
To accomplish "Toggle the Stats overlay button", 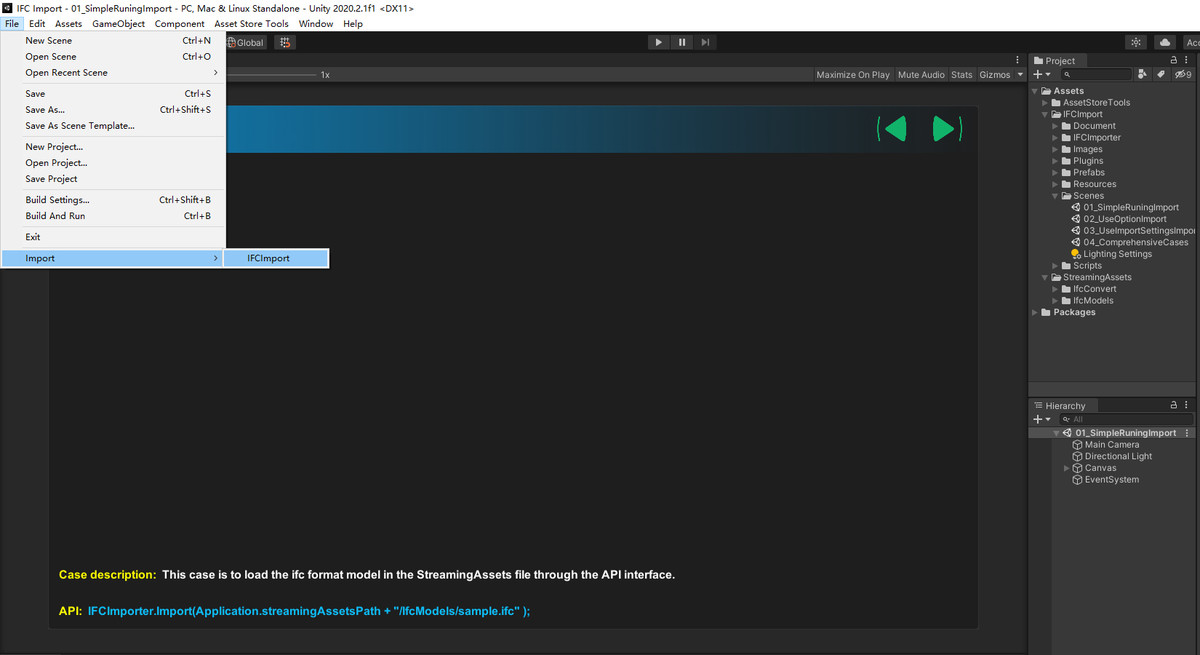I will tap(961, 75).
